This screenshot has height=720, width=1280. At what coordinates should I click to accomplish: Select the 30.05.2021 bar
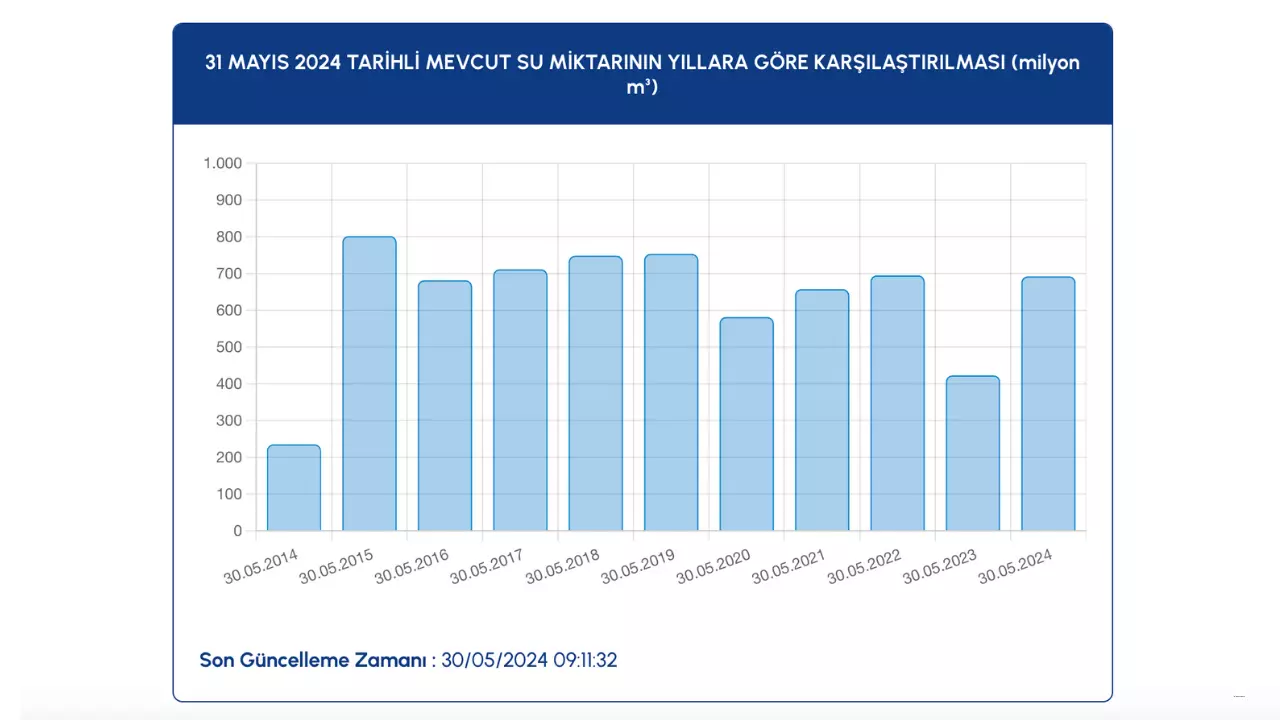click(x=822, y=410)
